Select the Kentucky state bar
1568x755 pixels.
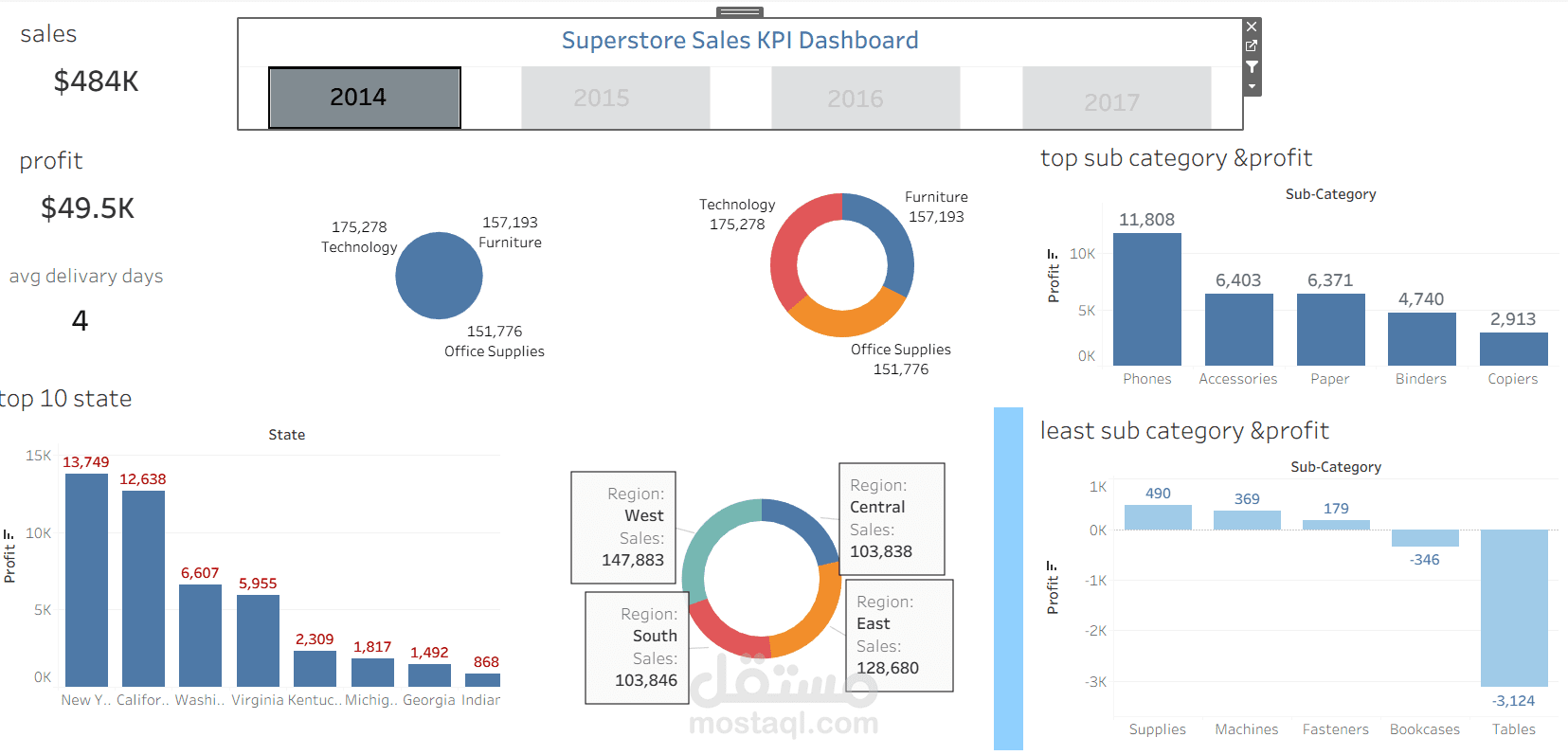pyautogui.click(x=315, y=669)
